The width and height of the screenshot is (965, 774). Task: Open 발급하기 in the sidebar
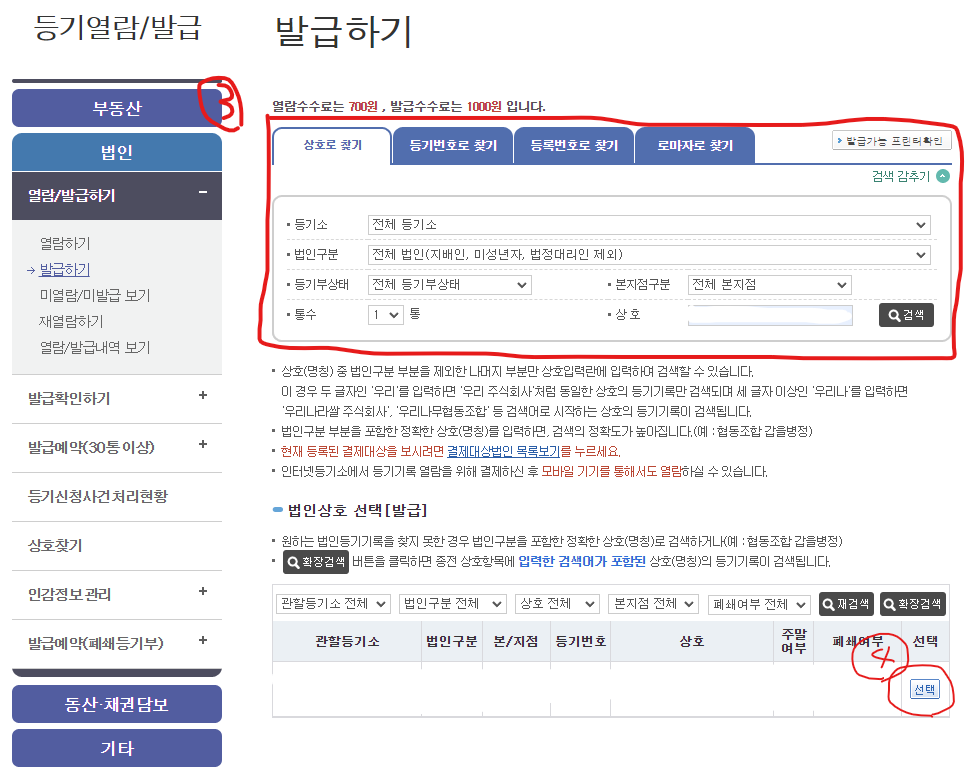(x=65, y=269)
